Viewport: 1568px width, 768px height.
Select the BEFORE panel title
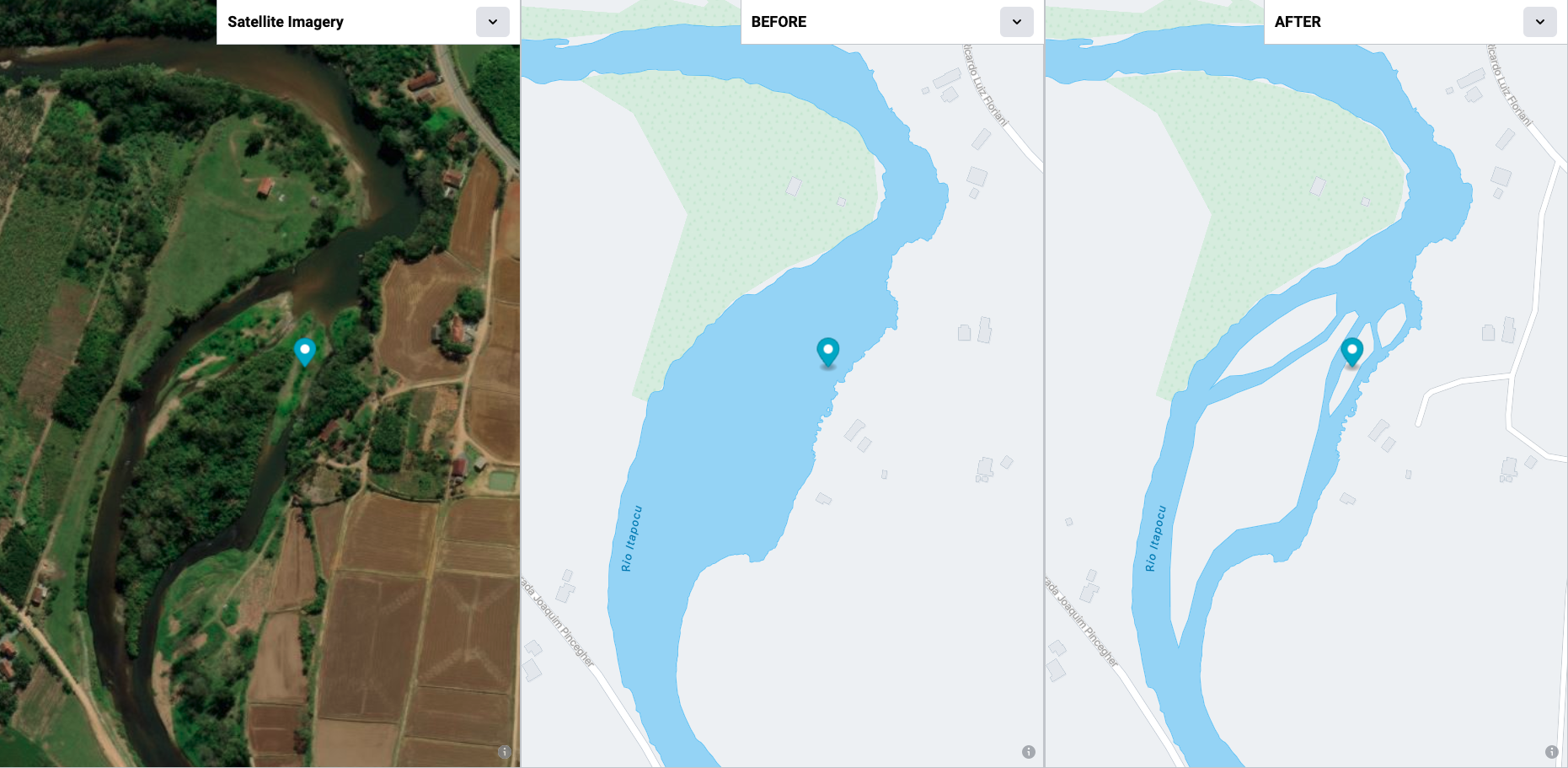(x=779, y=22)
